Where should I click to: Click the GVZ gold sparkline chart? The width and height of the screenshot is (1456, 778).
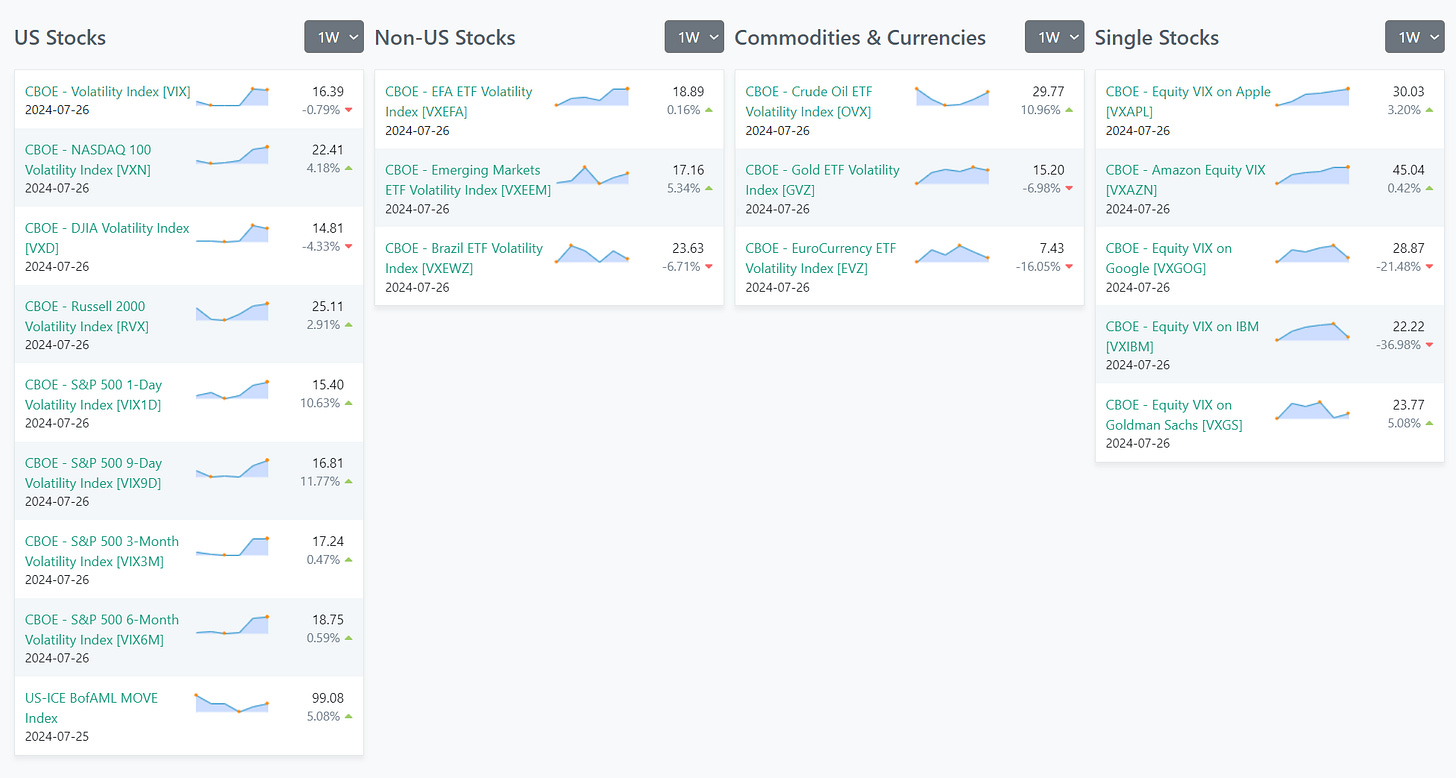(952, 174)
